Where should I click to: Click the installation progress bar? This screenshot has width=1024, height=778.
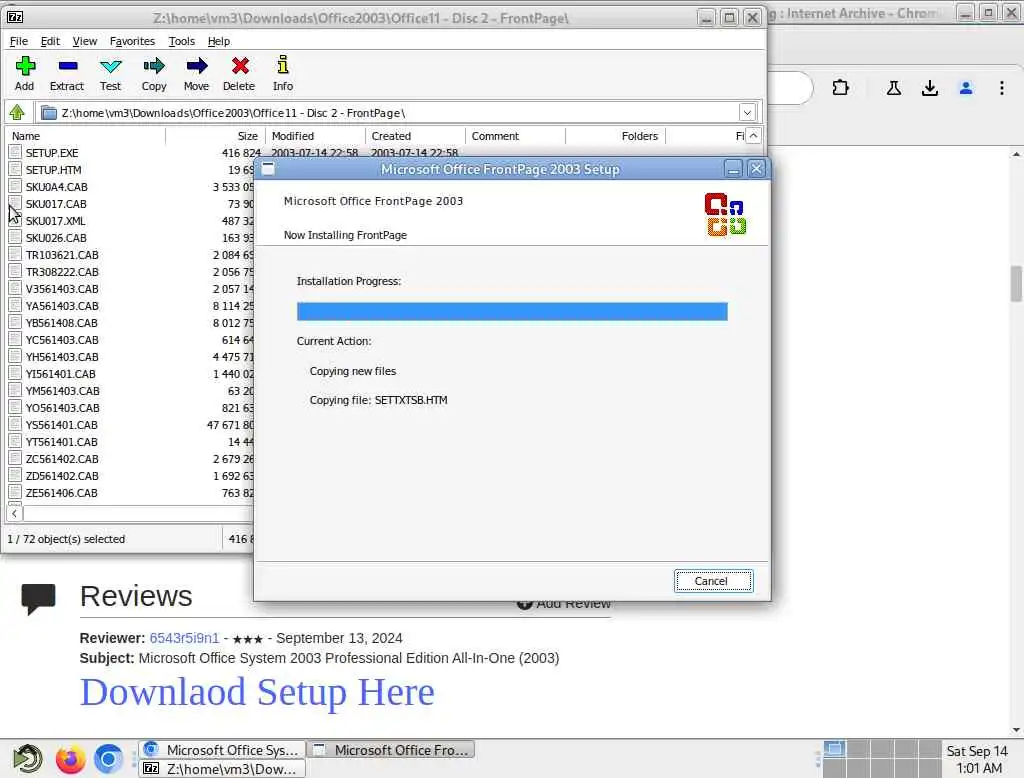tap(512, 311)
